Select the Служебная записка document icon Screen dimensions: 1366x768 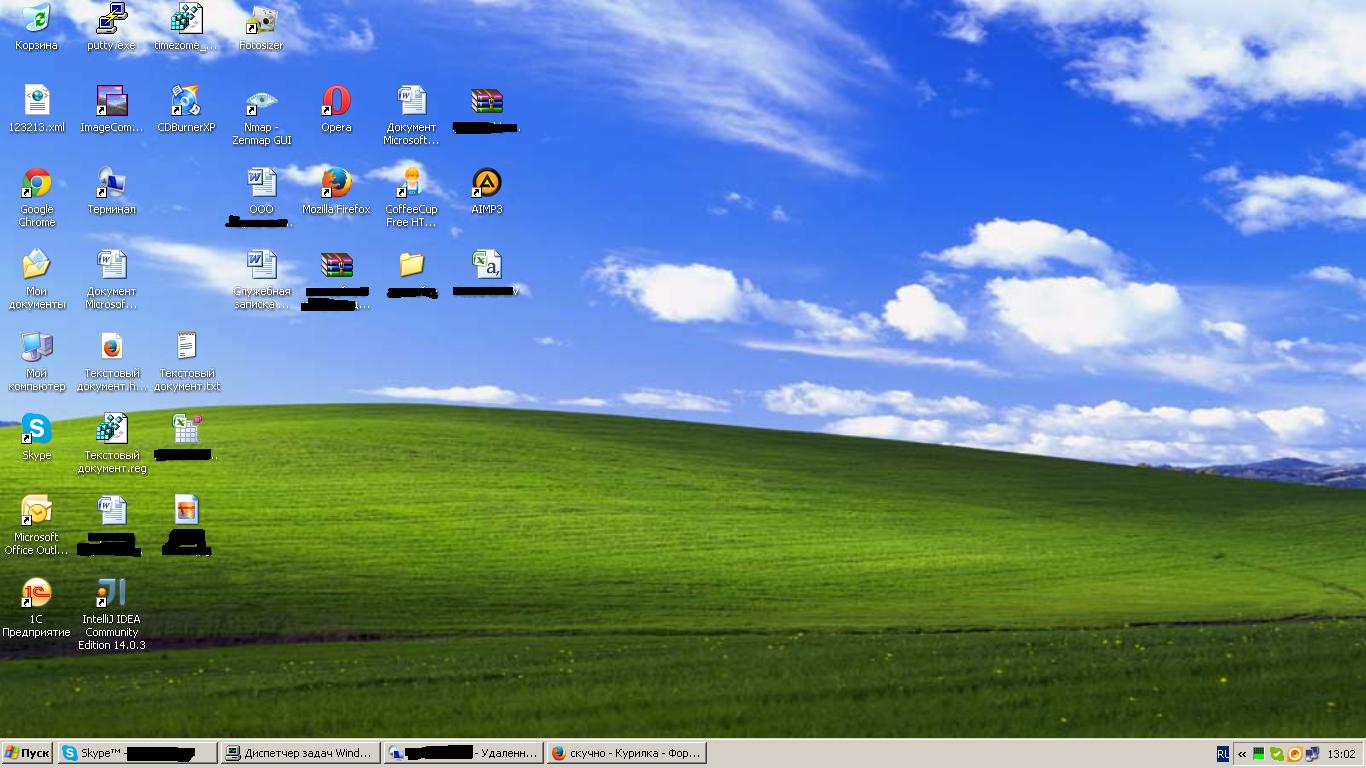(x=261, y=264)
